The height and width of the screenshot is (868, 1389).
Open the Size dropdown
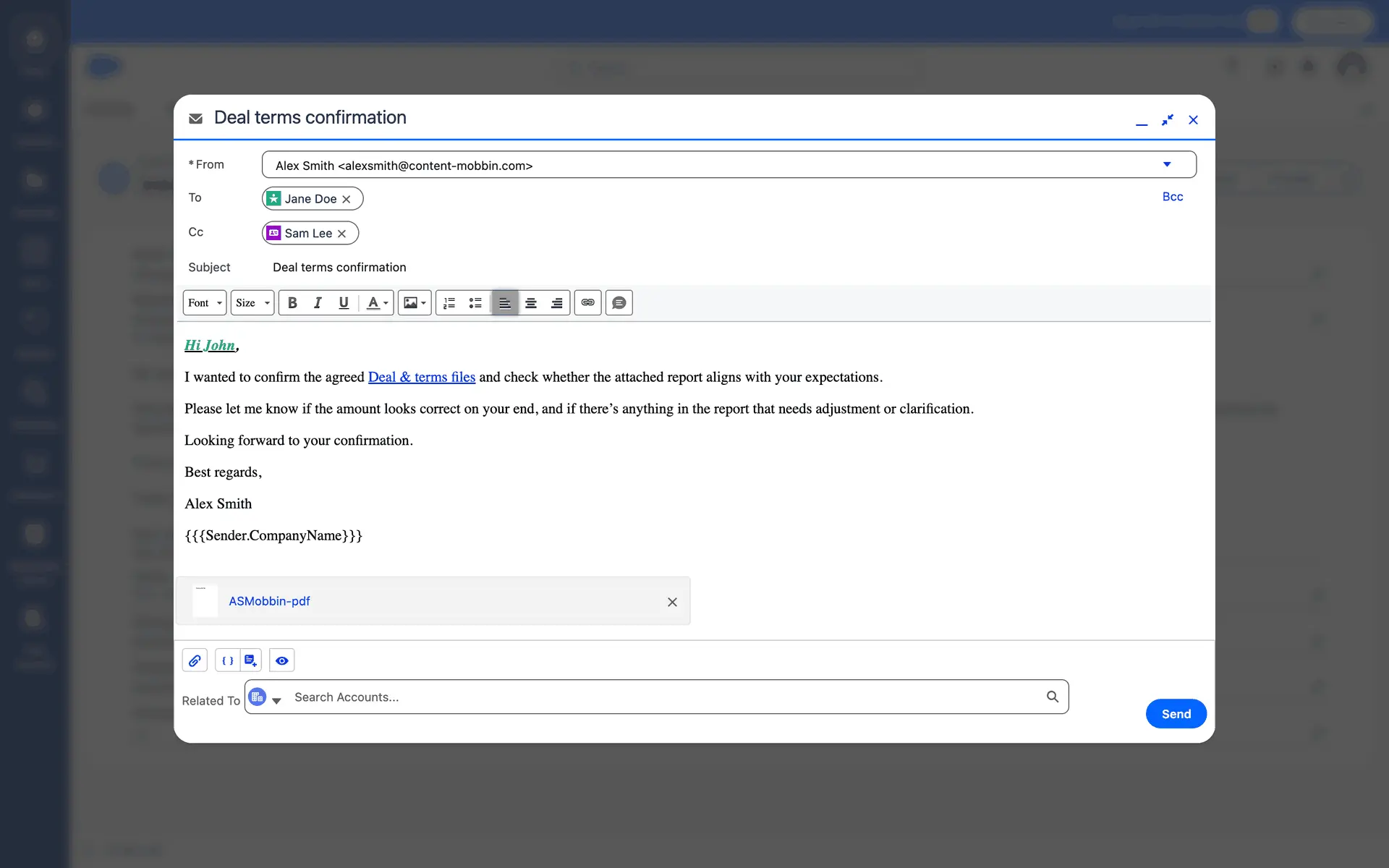(252, 303)
